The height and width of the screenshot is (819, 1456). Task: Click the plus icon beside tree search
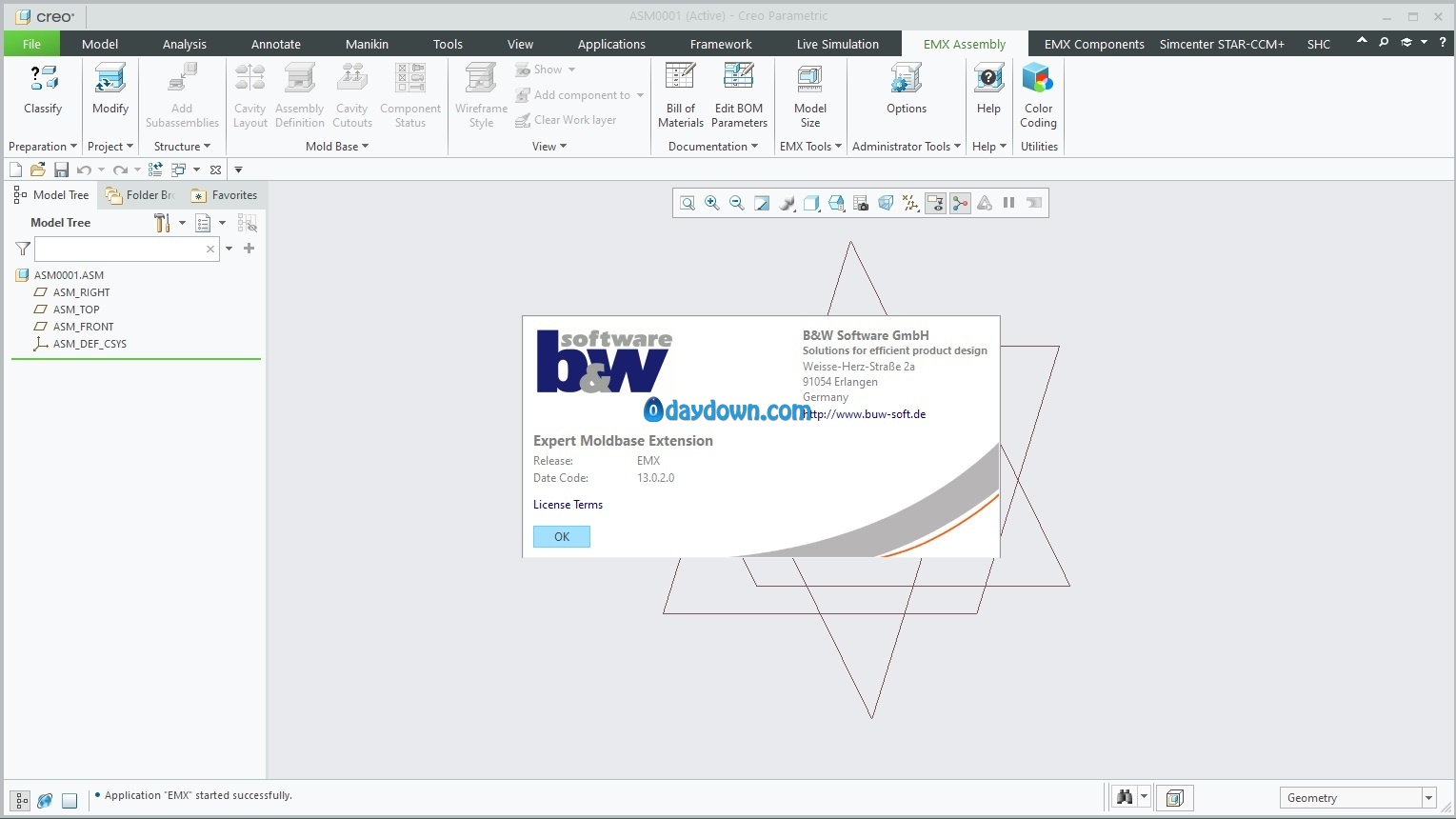tap(249, 249)
